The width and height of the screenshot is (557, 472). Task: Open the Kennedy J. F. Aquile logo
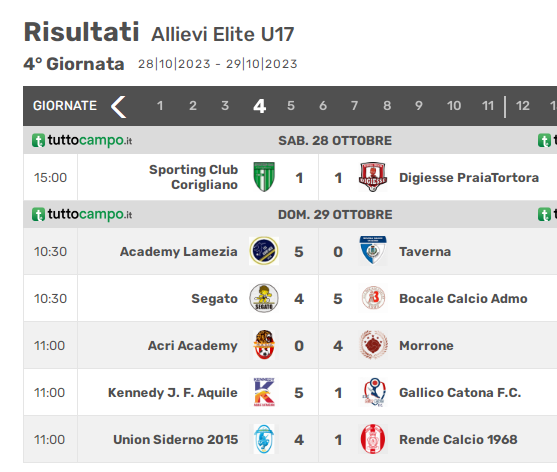coord(264,392)
